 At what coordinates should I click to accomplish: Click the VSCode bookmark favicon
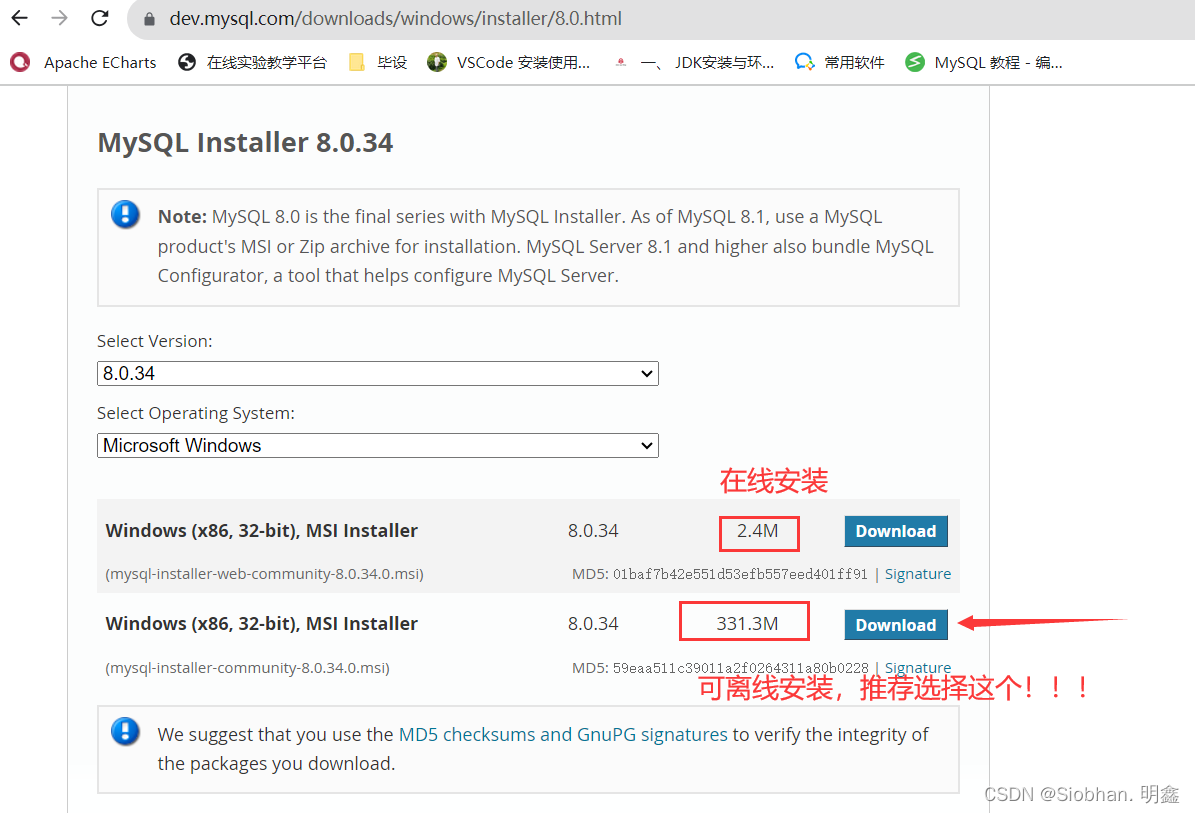click(437, 62)
